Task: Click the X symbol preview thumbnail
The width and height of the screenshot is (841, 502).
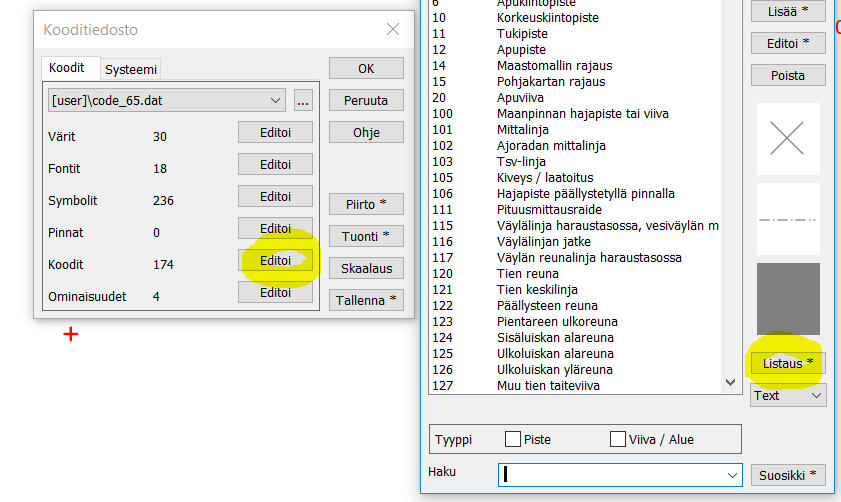Action: coord(787,139)
